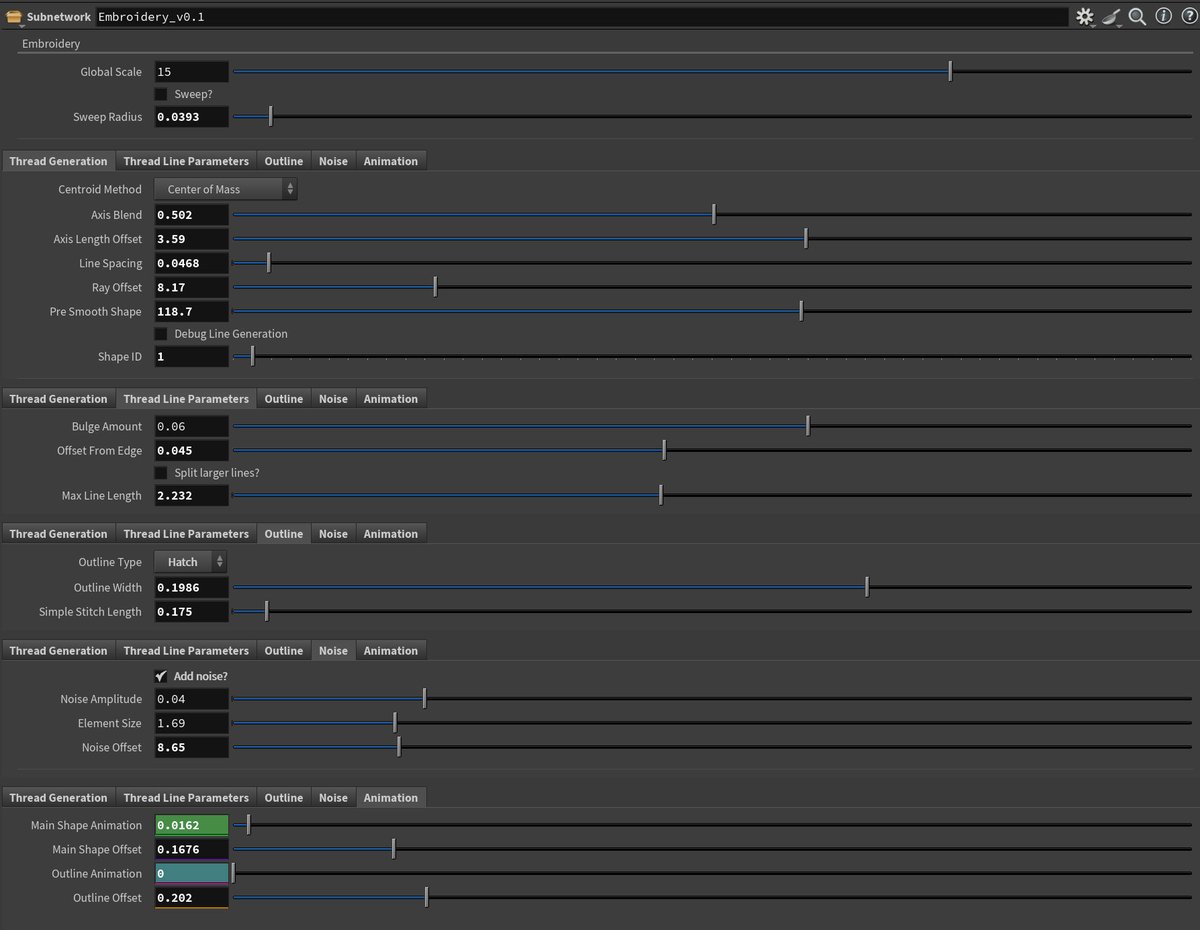Click the Outline Width slider handle
The width and height of the screenshot is (1200, 930).
coord(867,588)
